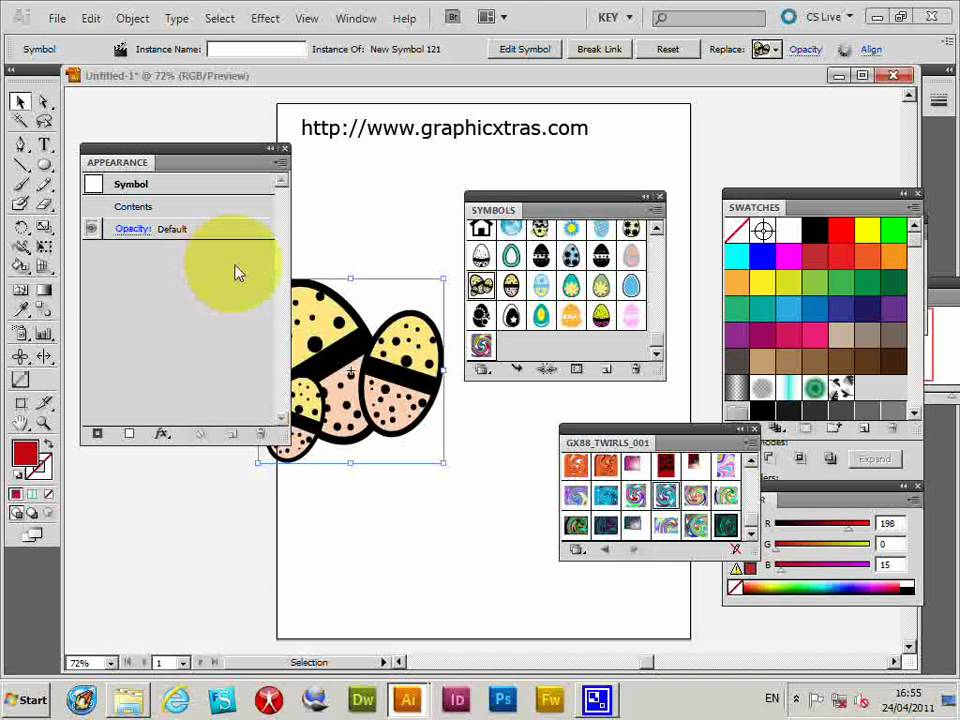This screenshot has height=720, width=960.
Task: Select the Pencil tool
Action: 43,184
